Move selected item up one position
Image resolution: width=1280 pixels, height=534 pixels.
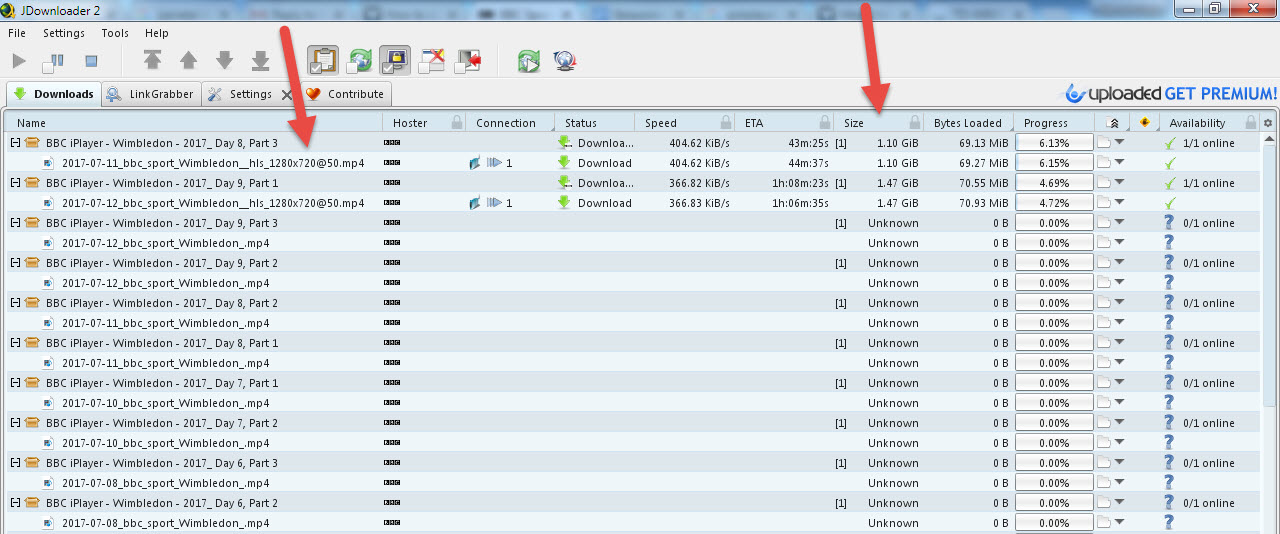tap(188, 61)
